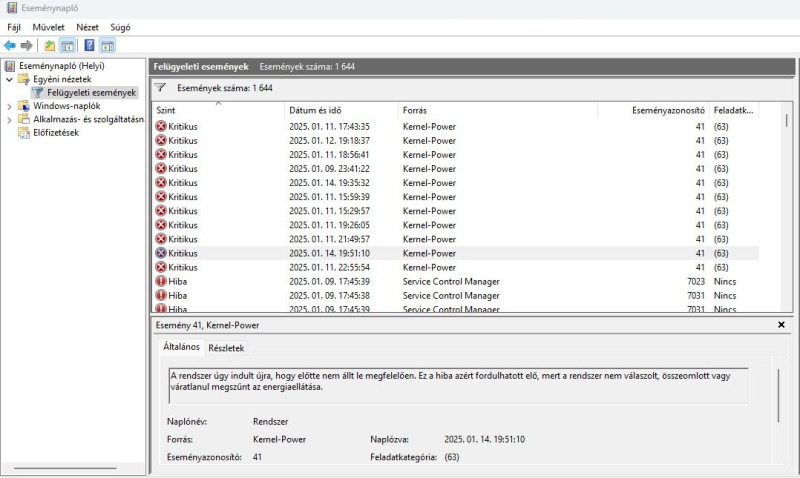
Task: Open the Fájl menu
Action: click(x=14, y=28)
